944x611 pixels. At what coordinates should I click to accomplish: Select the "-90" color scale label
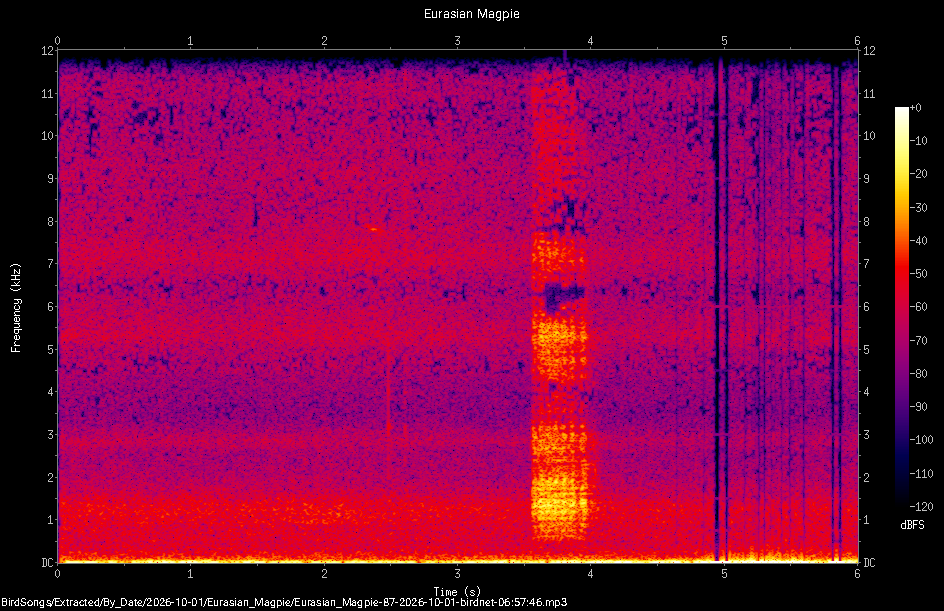(x=918, y=407)
